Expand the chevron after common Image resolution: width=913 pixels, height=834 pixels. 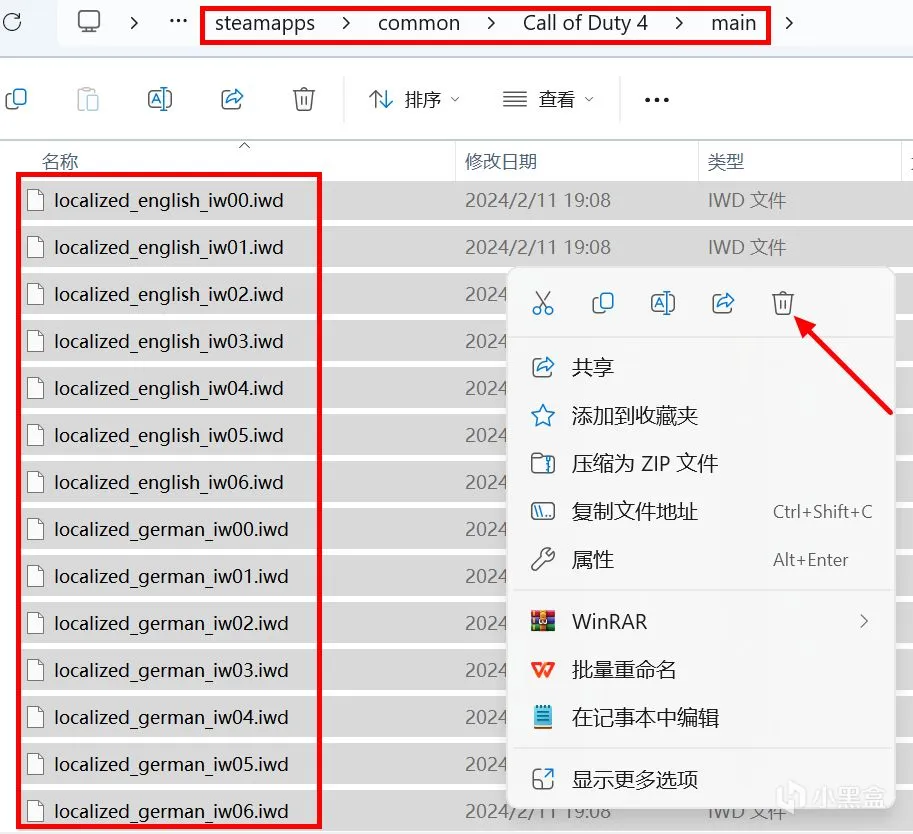pyautogui.click(x=491, y=23)
